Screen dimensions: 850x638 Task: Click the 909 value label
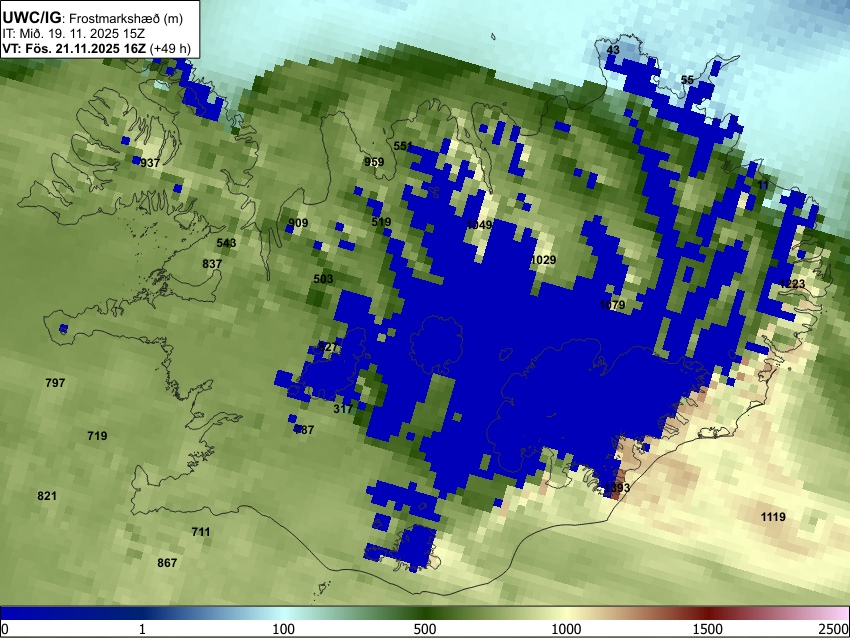298,223
